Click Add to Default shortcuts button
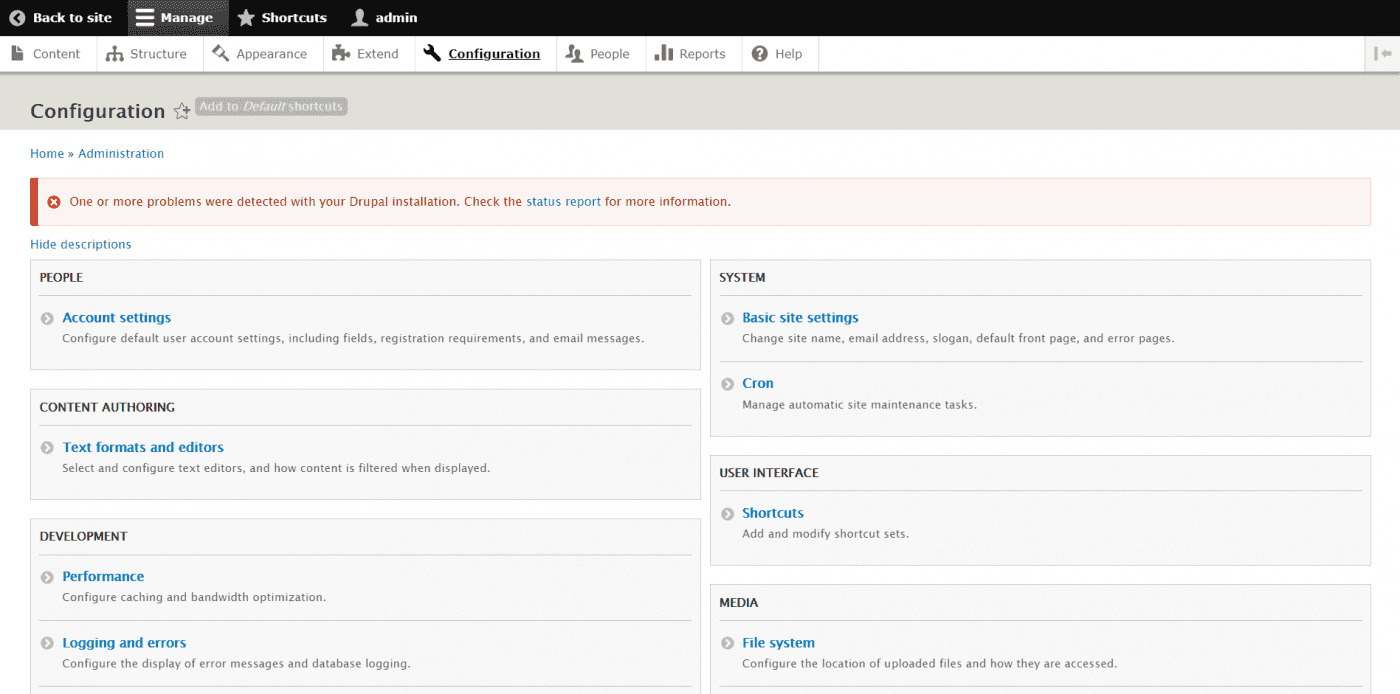The image size is (1400, 694). click(271, 106)
